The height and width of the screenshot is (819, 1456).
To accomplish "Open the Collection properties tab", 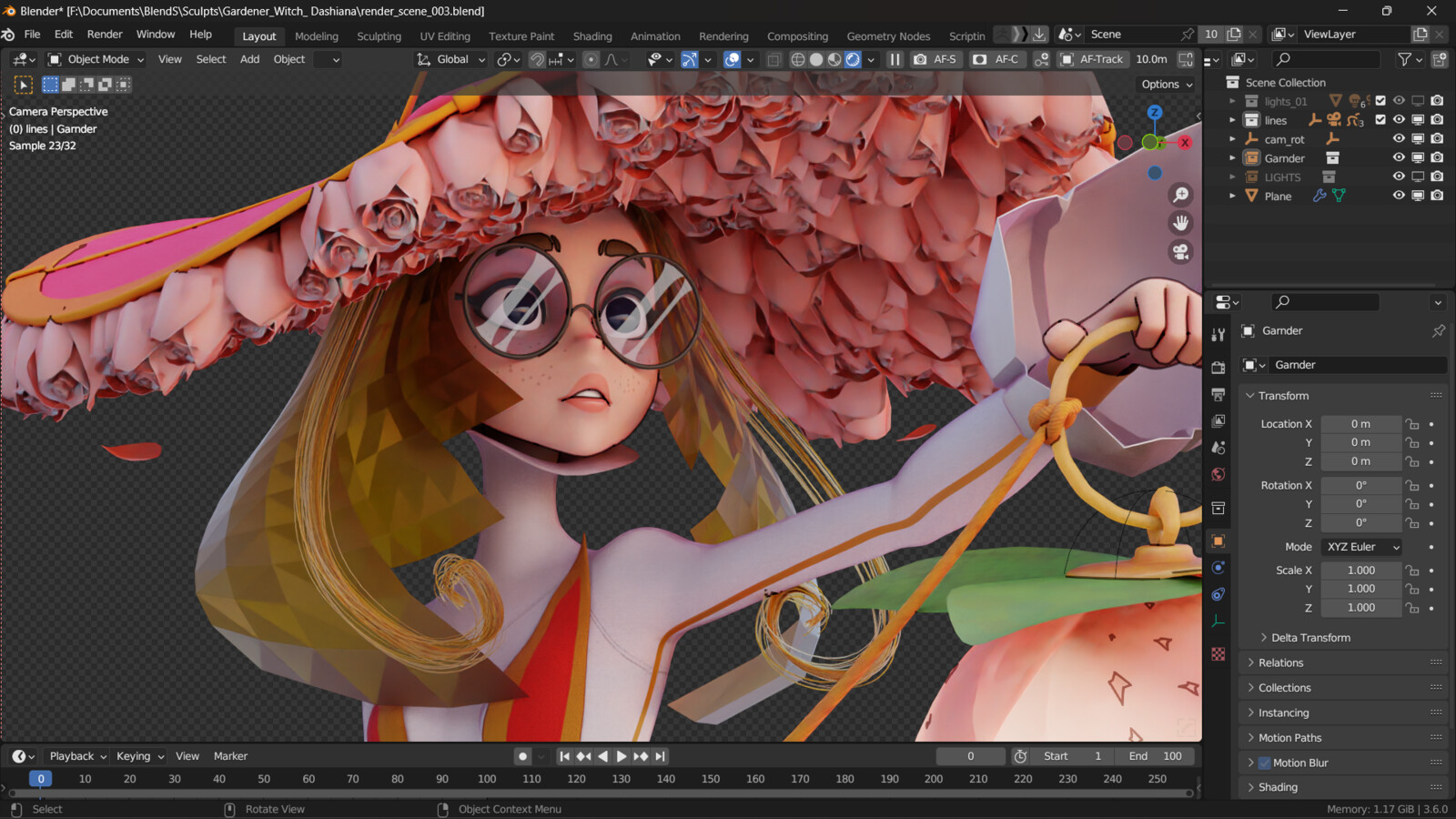I will (x=1218, y=508).
